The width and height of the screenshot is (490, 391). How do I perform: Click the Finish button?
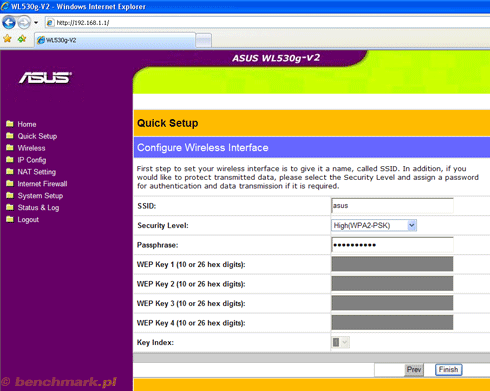pyautogui.click(x=448, y=370)
